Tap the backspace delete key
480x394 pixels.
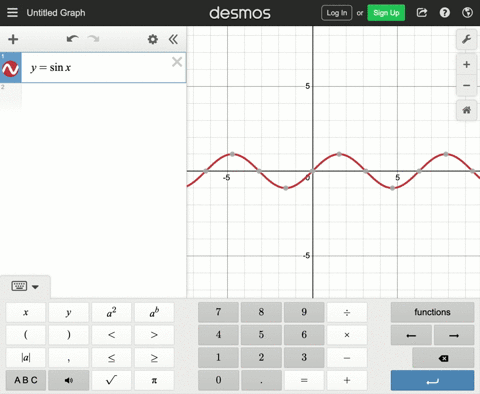click(x=443, y=358)
